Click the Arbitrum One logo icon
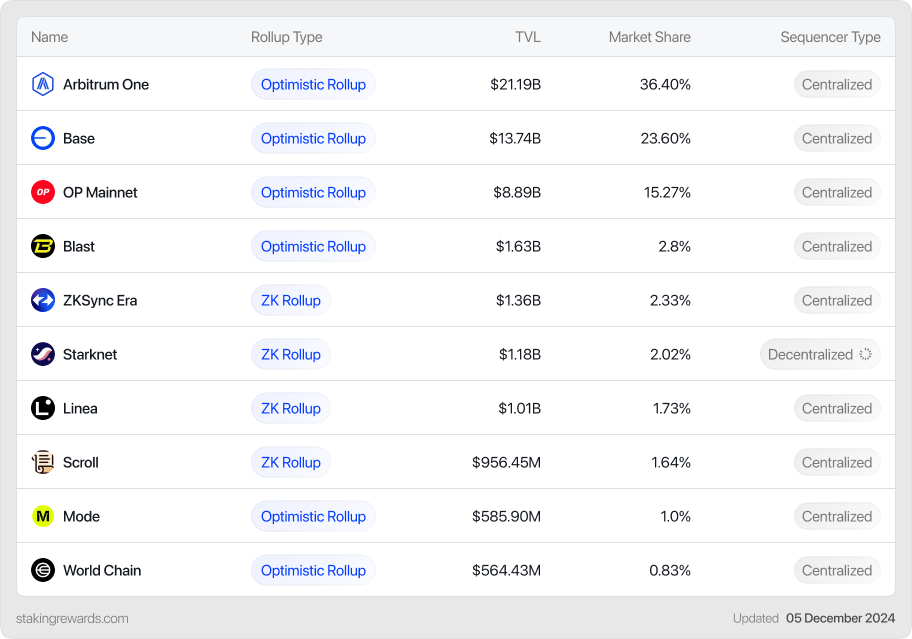The image size is (912, 639). tap(42, 84)
